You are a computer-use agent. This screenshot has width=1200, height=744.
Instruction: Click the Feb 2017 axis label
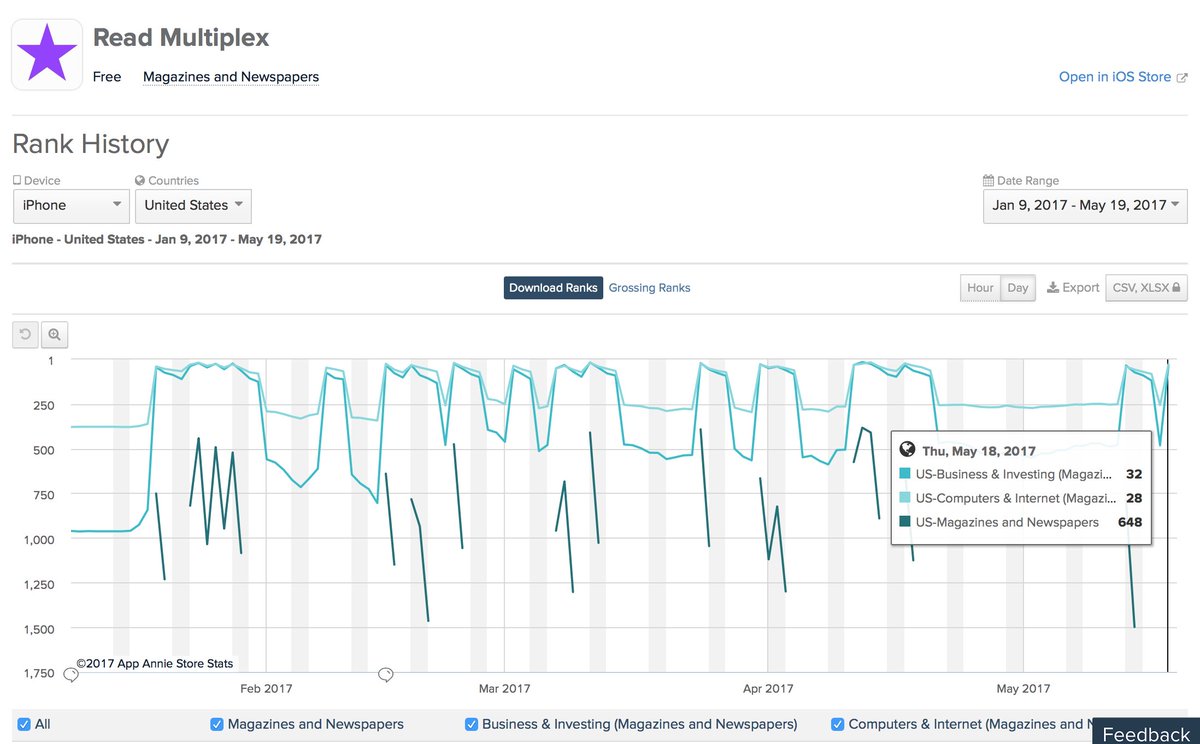266,689
